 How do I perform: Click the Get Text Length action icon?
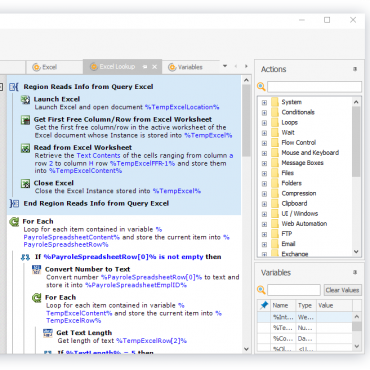(48, 333)
